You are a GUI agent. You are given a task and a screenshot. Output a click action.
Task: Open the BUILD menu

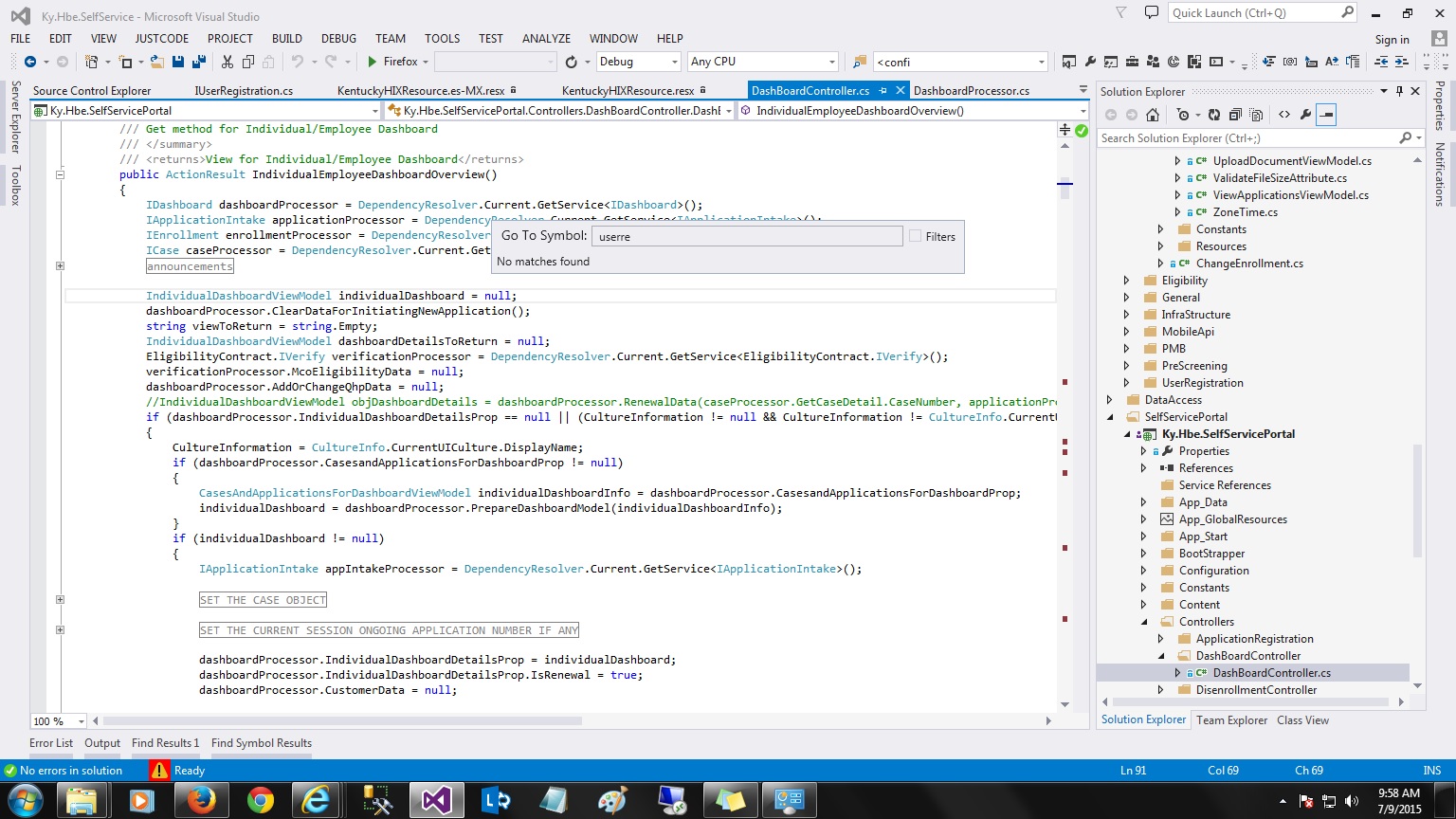click(287, 39)
